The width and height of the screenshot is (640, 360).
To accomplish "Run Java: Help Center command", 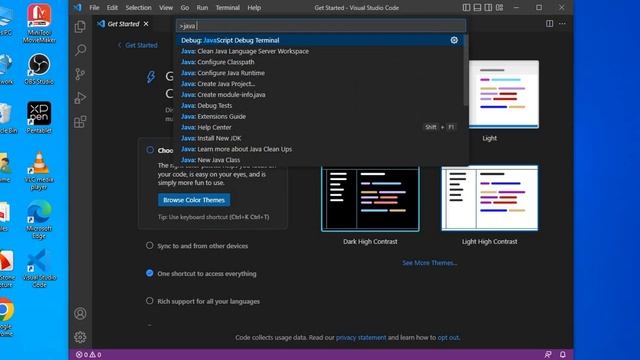I will pos(320,127).
